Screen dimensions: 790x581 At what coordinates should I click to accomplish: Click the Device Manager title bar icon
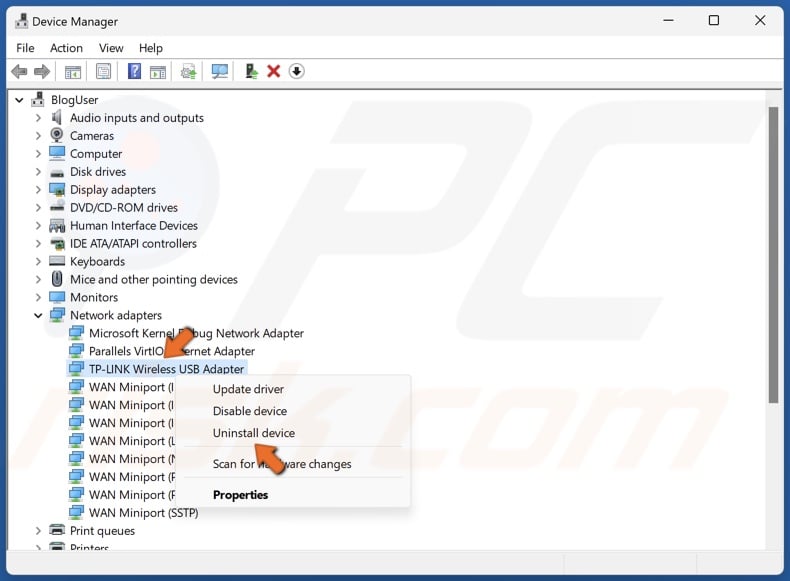tap(22, 21)
